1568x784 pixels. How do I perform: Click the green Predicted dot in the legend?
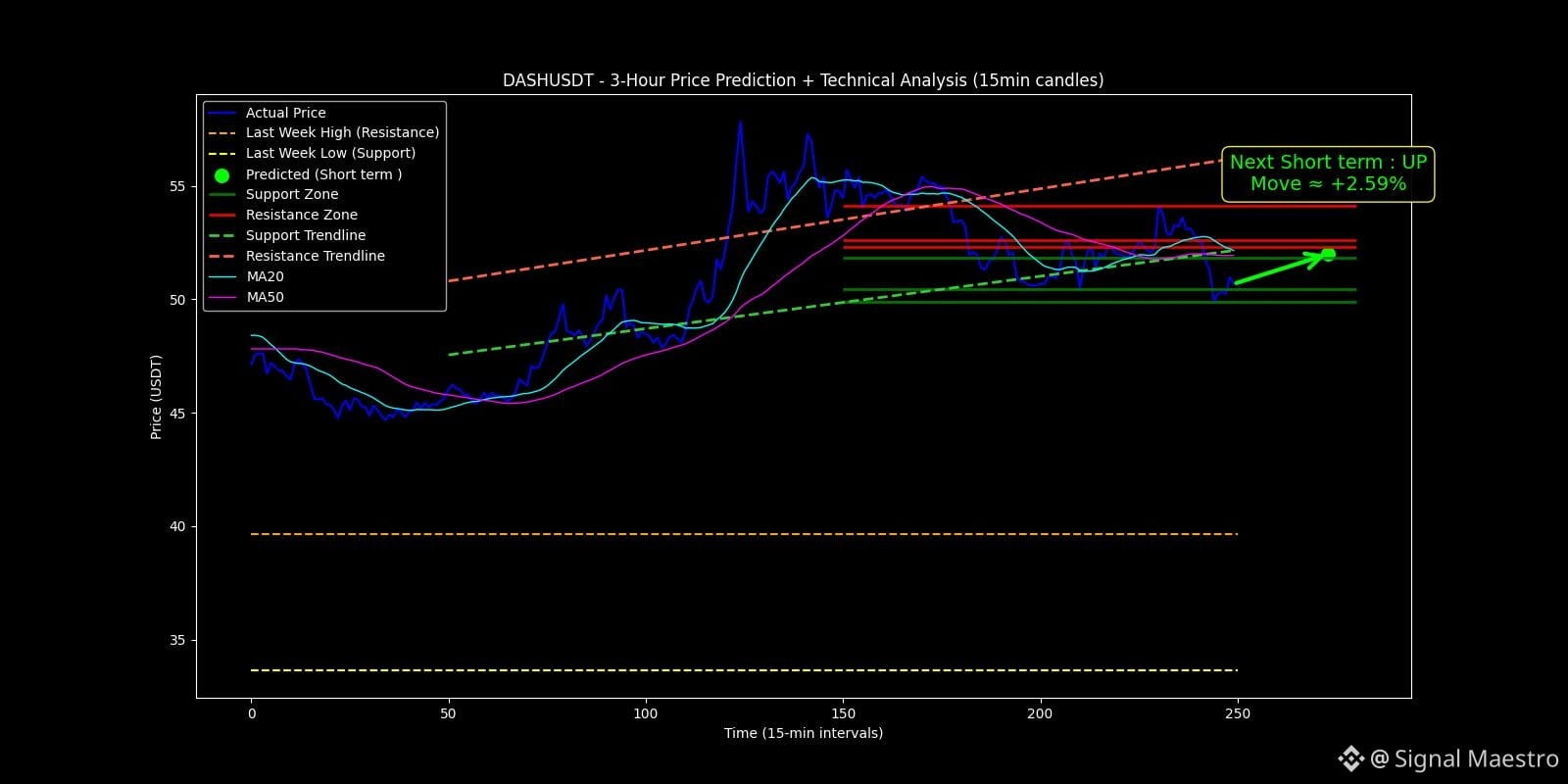(221, 174)
